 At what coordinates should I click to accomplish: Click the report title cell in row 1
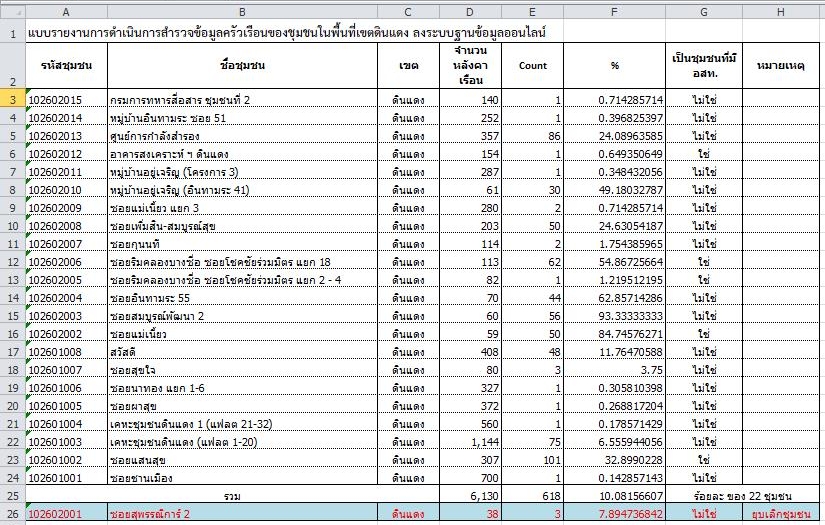(280, 32)
